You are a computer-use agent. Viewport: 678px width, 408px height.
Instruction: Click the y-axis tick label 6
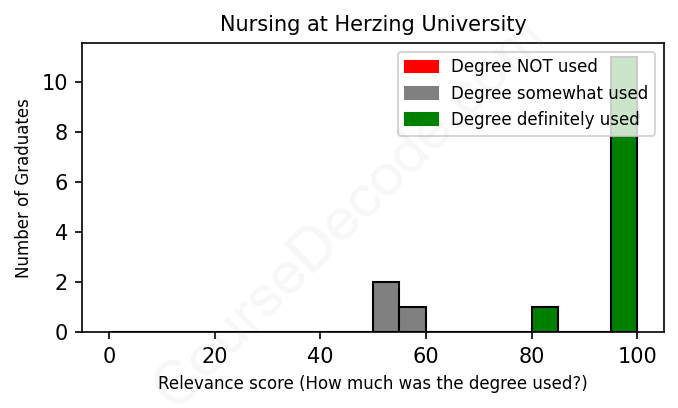[x=62, y=182]
